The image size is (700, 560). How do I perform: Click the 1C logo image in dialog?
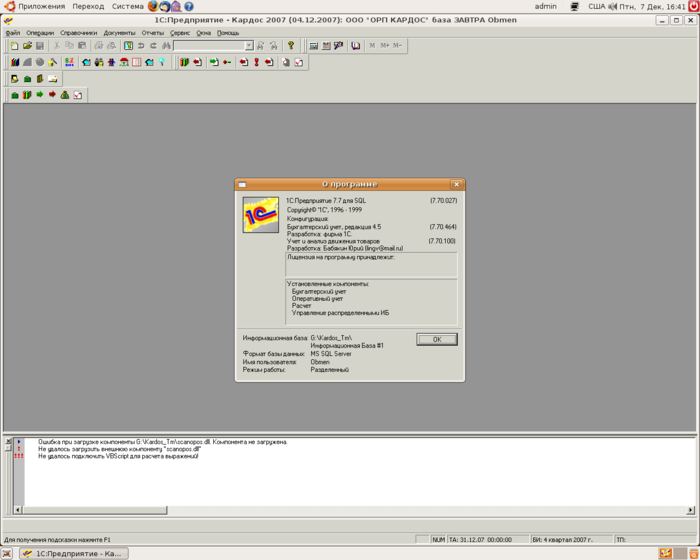(261, 215)
